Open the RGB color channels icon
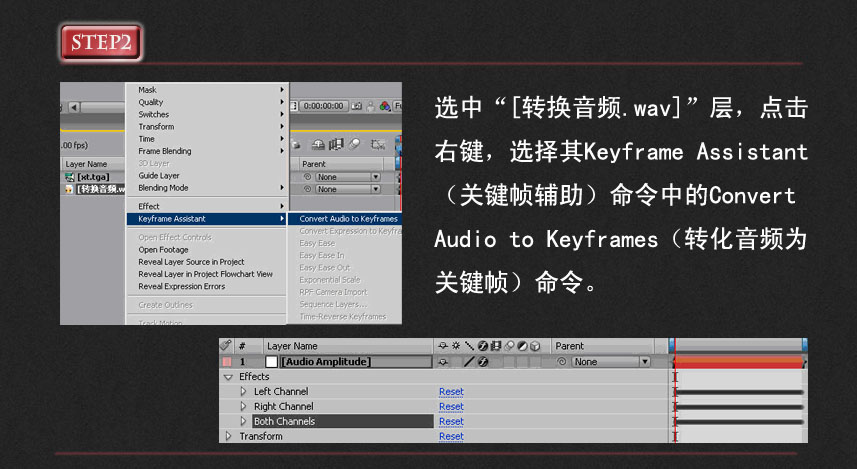857x469 pixels. tap(385, 106)
